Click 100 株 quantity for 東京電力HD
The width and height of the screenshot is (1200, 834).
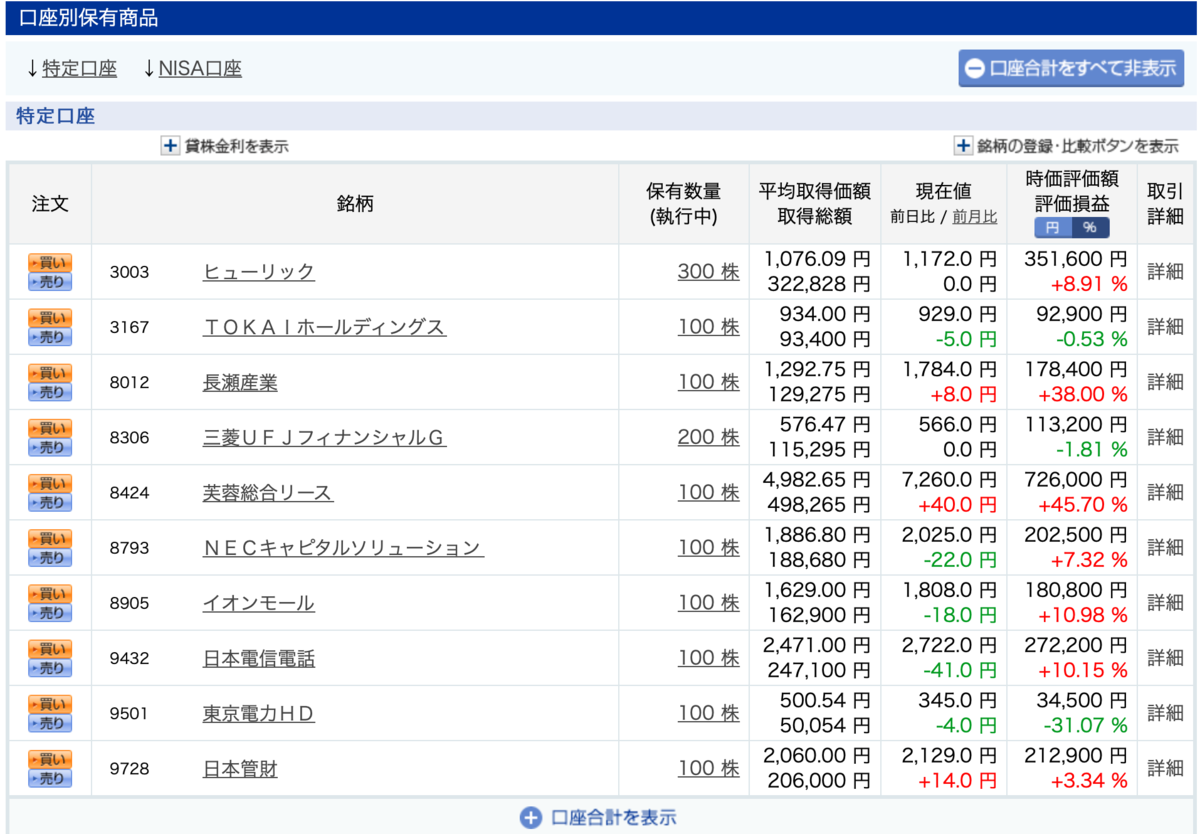click(708, 713)
